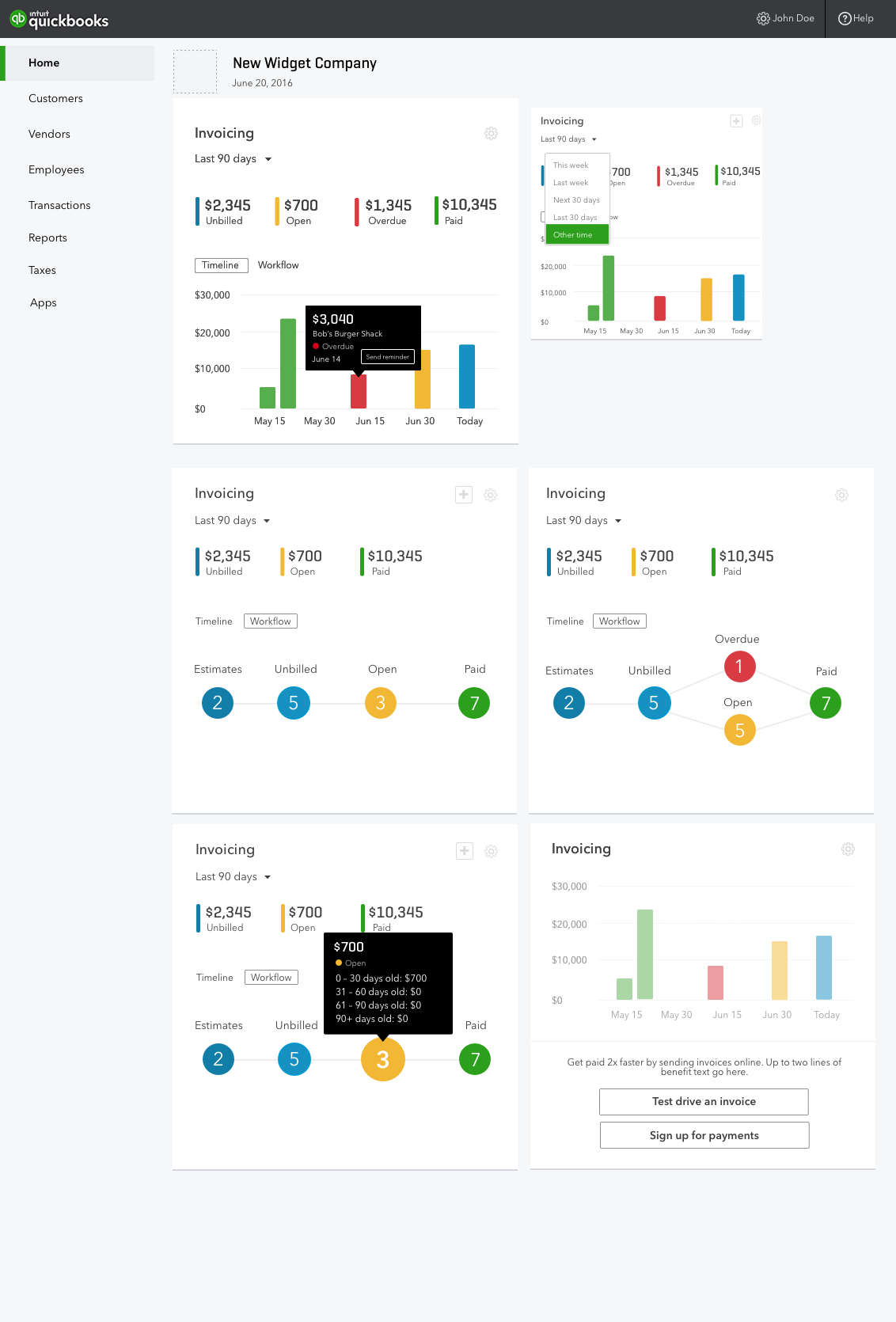Image resolution: width=896 pixels, height=1322 pixels.
Task: Click the Help link in the header
Action: pyautogui.click(x=856, y=18)
